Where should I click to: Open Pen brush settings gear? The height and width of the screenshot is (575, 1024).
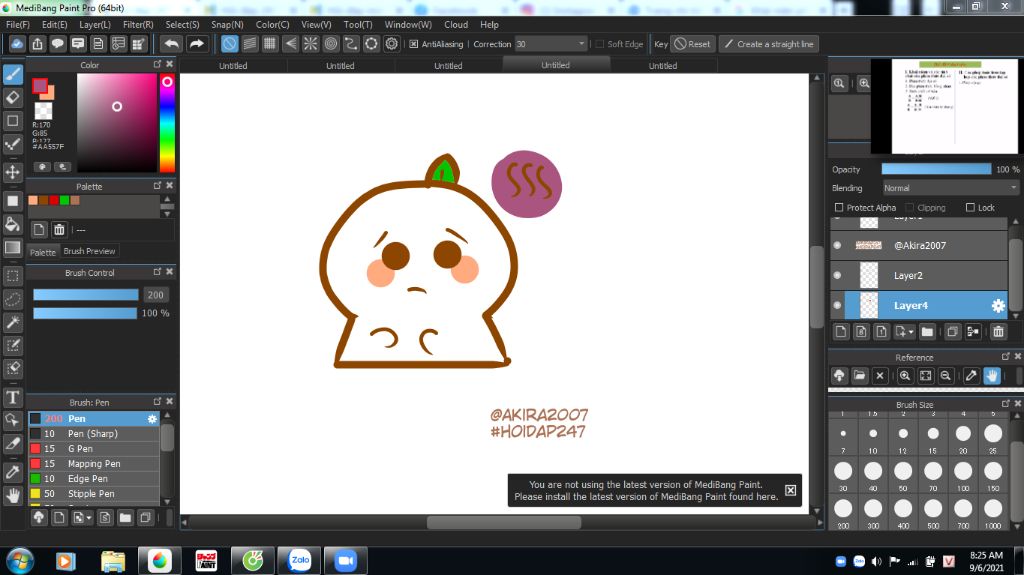pos(152,419)
